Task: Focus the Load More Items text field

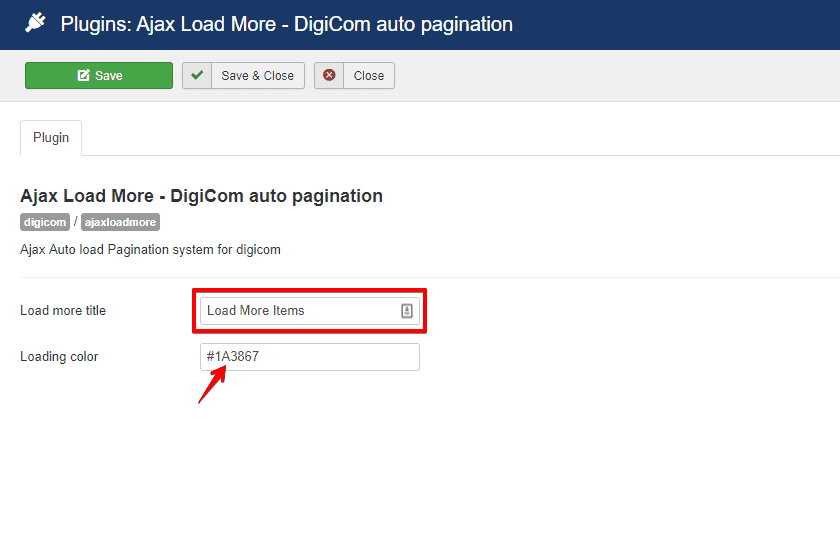Action: pyautogui.click(x=300, y=311)
